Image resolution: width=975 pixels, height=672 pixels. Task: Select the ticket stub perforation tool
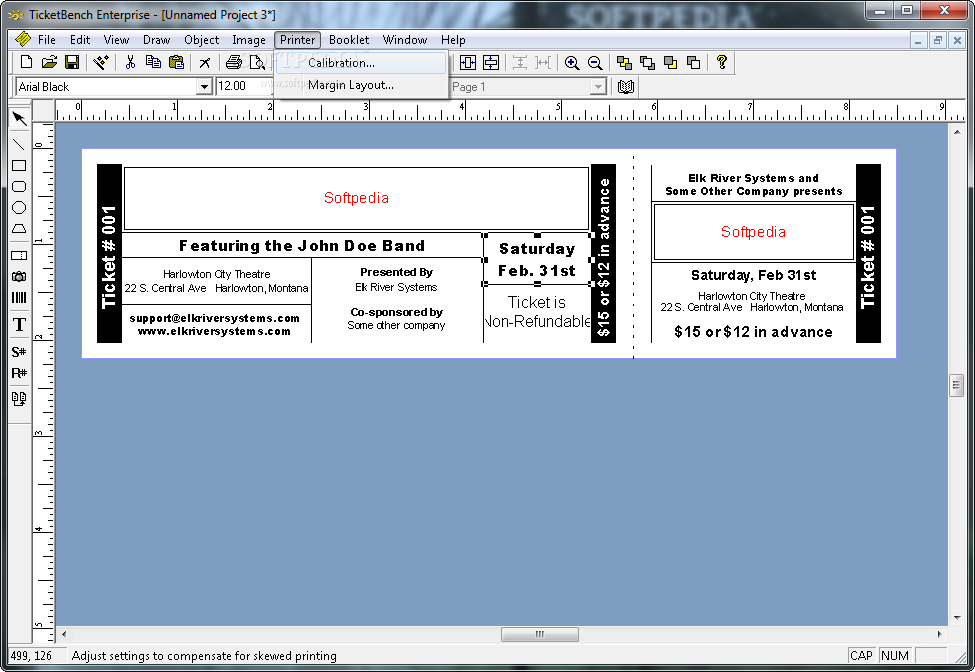[19, 255]
